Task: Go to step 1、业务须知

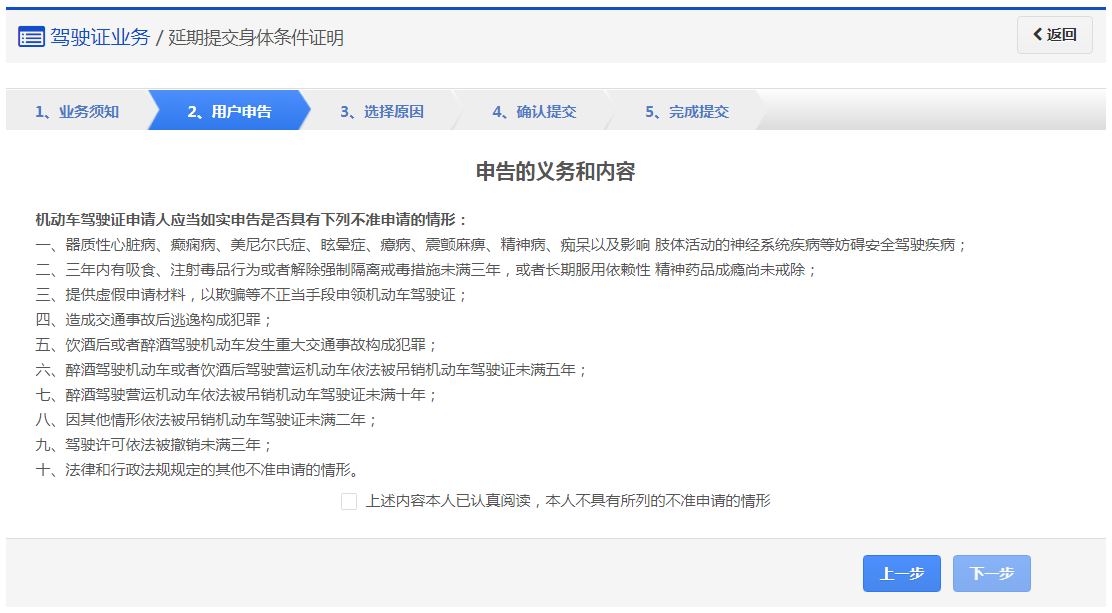Action: click(x=77, y=111)
